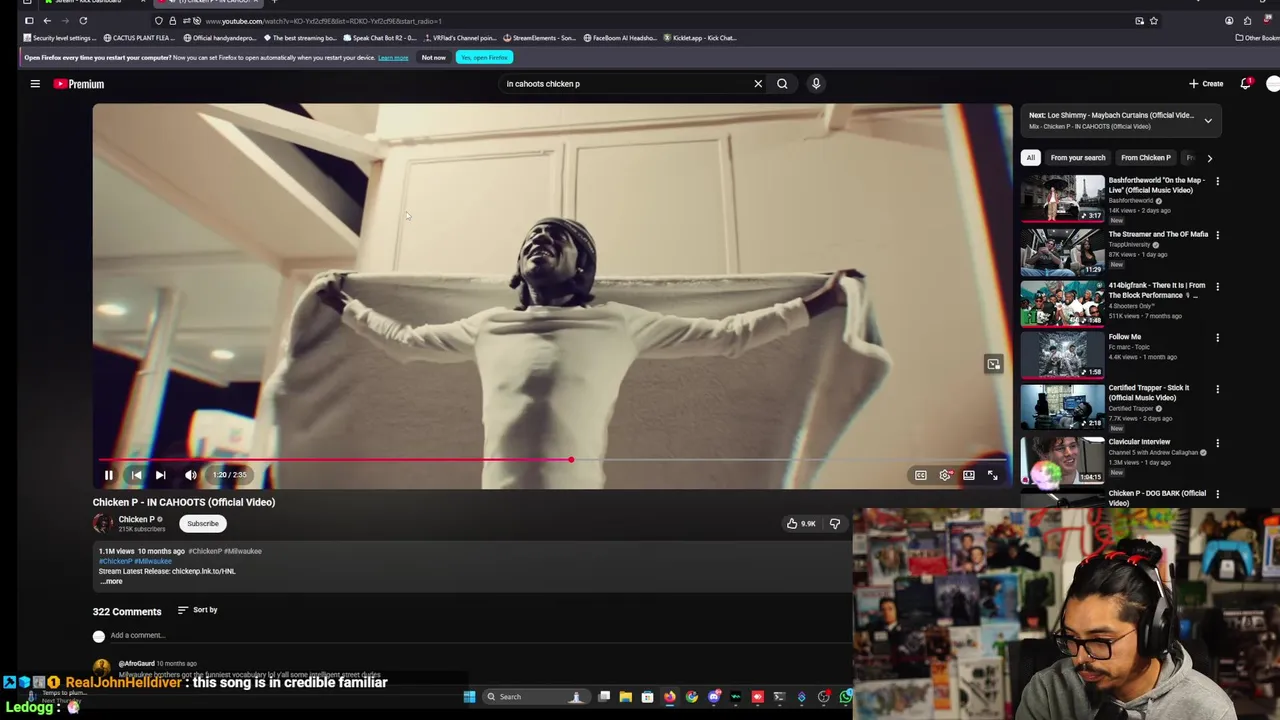Bookmark this page with the star icon

tap(1154, 21)
